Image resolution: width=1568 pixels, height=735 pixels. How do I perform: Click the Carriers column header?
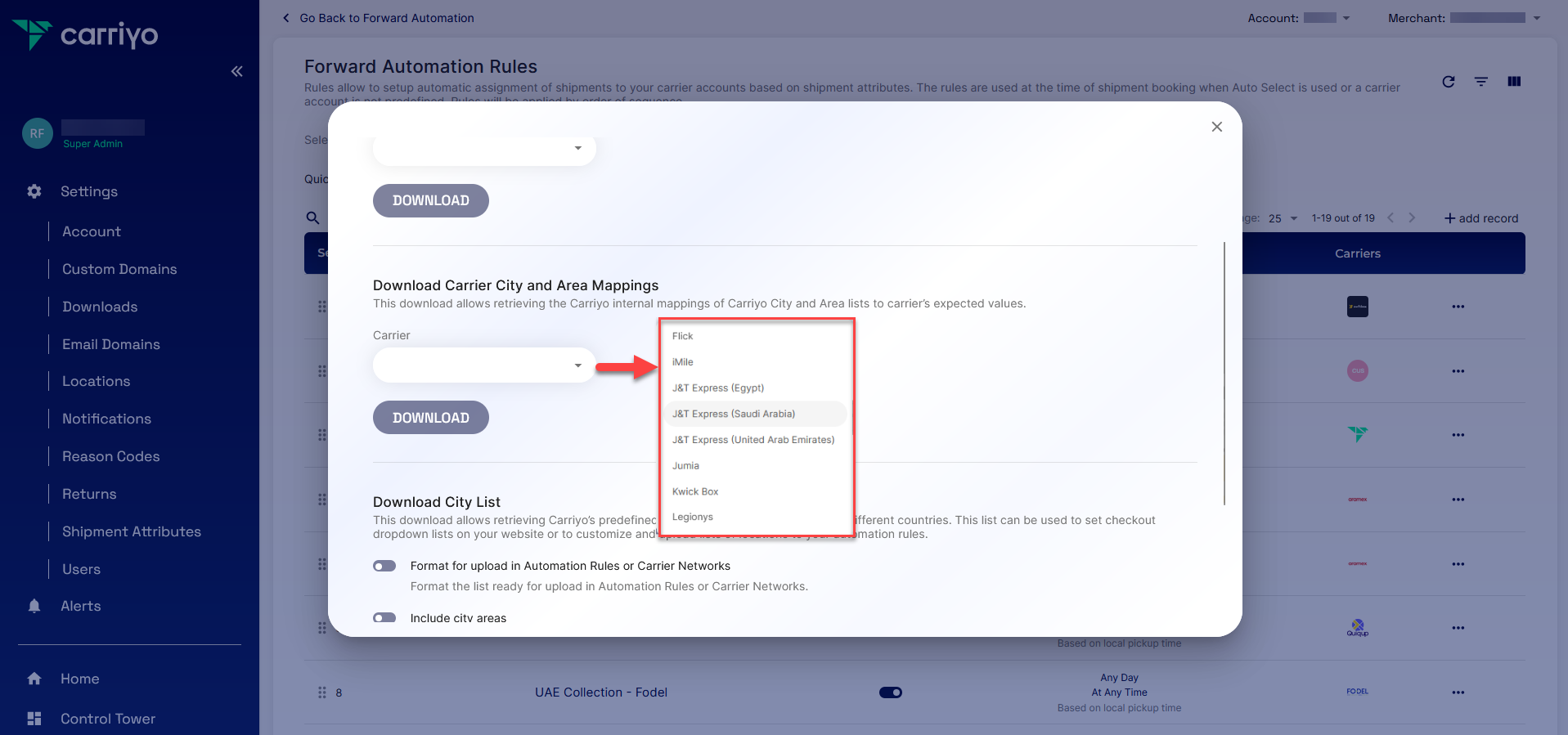pyautogui.click(x=1358, y=253)
